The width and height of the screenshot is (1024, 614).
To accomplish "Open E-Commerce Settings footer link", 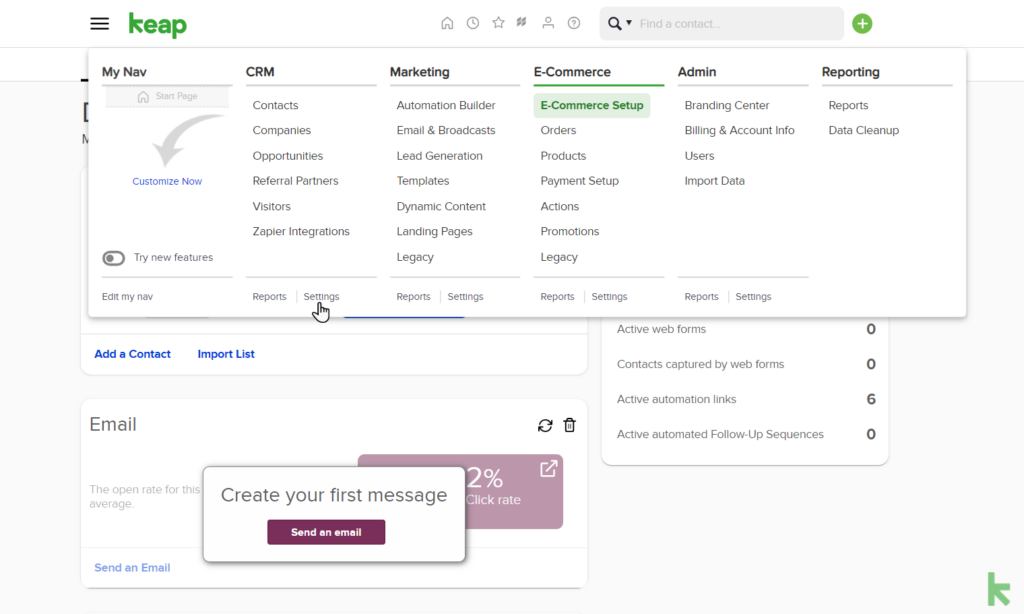I will click(609, 297).
